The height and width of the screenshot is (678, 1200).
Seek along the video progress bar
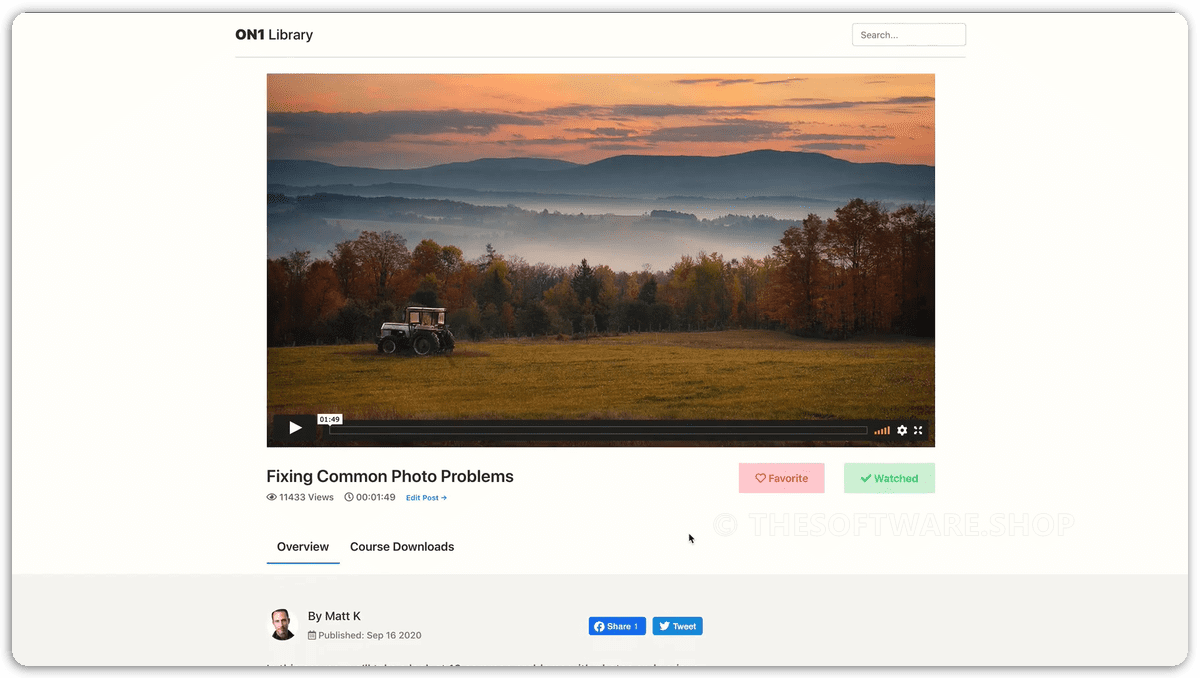[598, 430]
